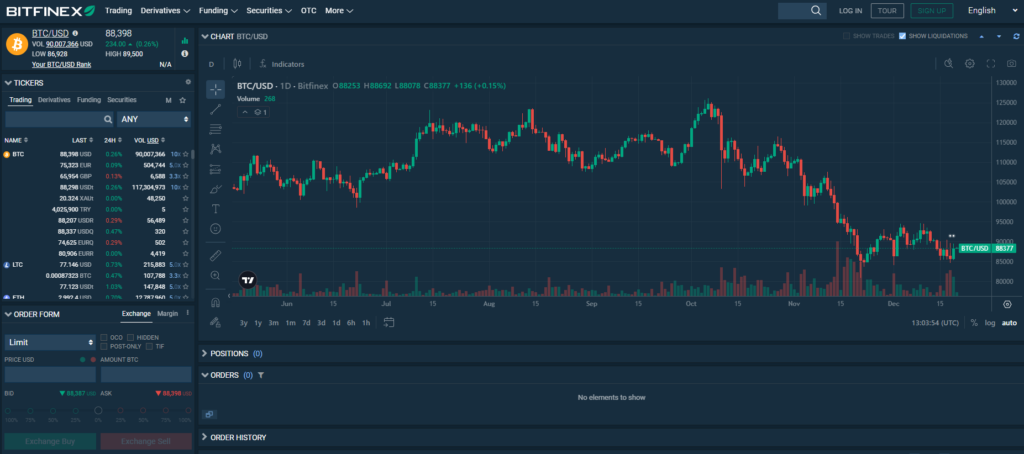The height and width of the screenshot is (454, 1024).
Task: Switch tickers to the Securities tab
Action: point(122,100)
